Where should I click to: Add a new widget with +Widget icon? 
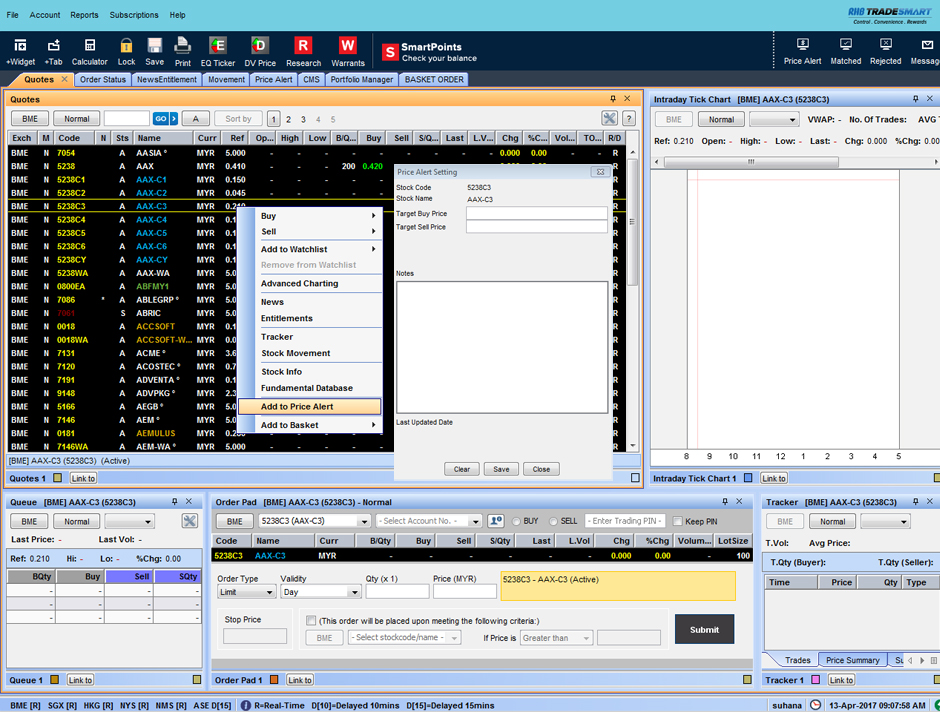pos(20,52)
